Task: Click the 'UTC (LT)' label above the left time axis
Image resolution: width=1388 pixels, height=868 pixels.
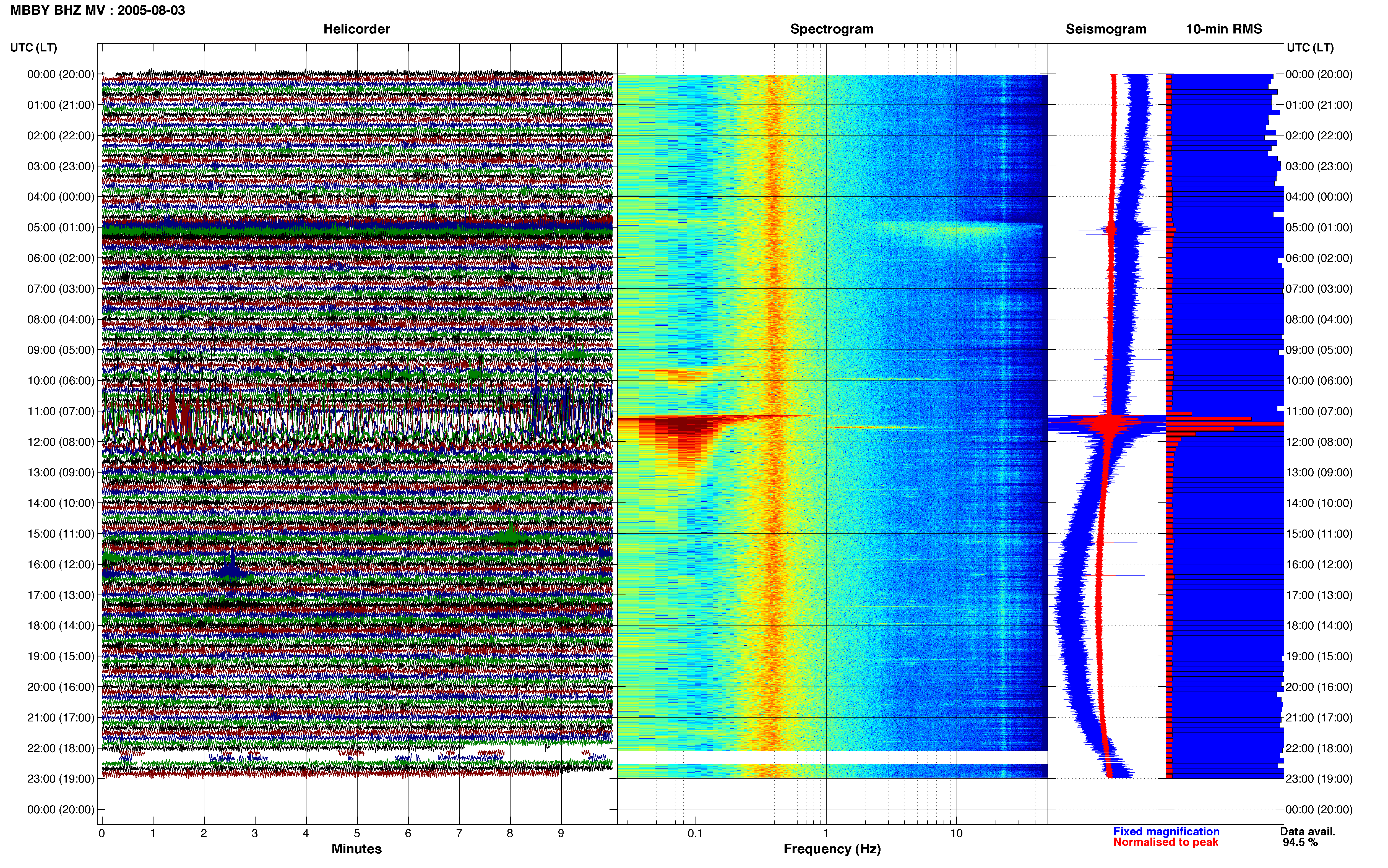Action: 34,48
